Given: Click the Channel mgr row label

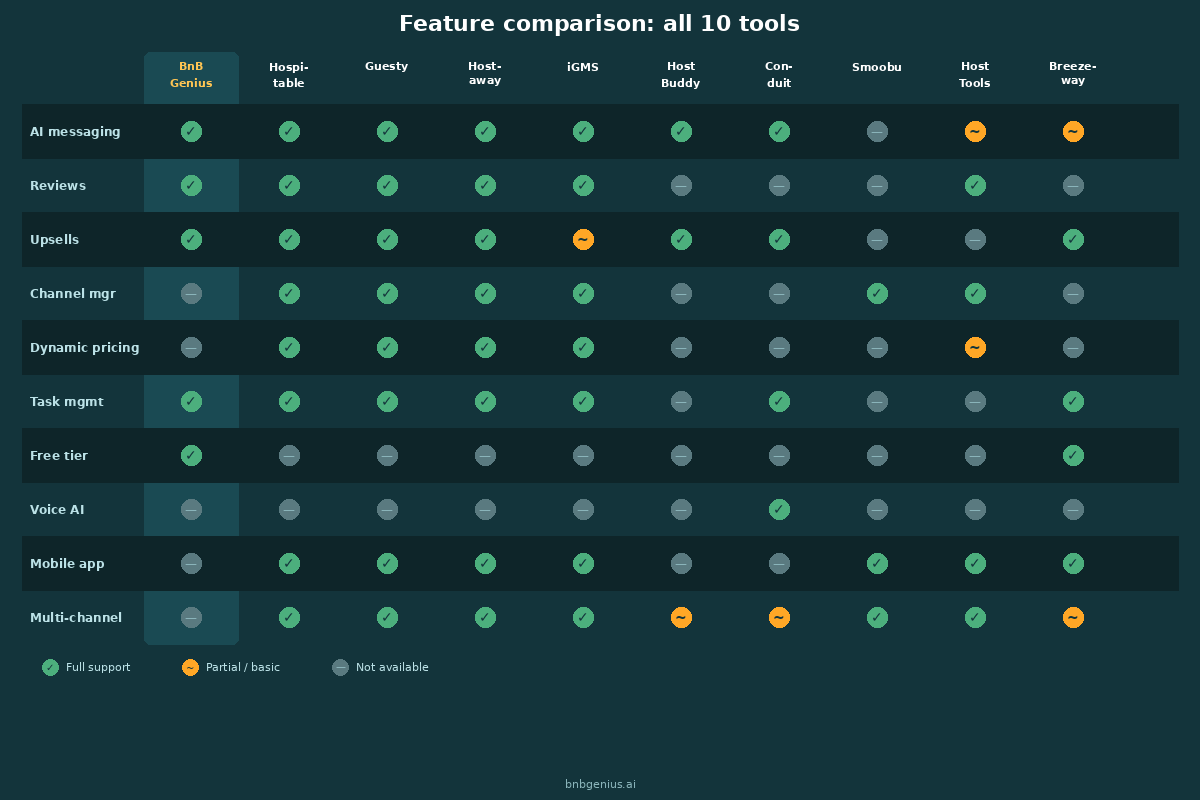Looking at the screenshot, I should 73,293.
